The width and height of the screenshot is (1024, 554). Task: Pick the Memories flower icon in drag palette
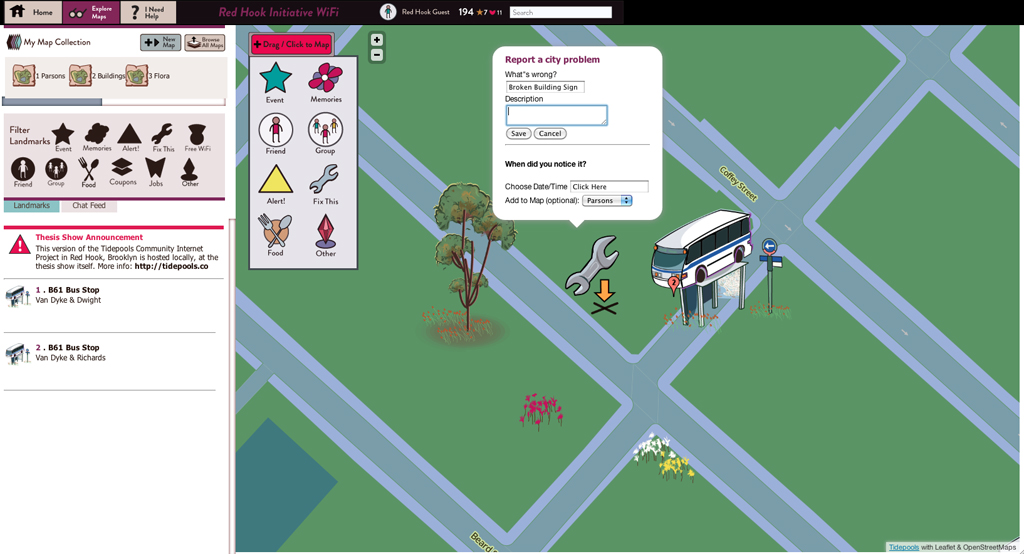(x=325, y=78)
